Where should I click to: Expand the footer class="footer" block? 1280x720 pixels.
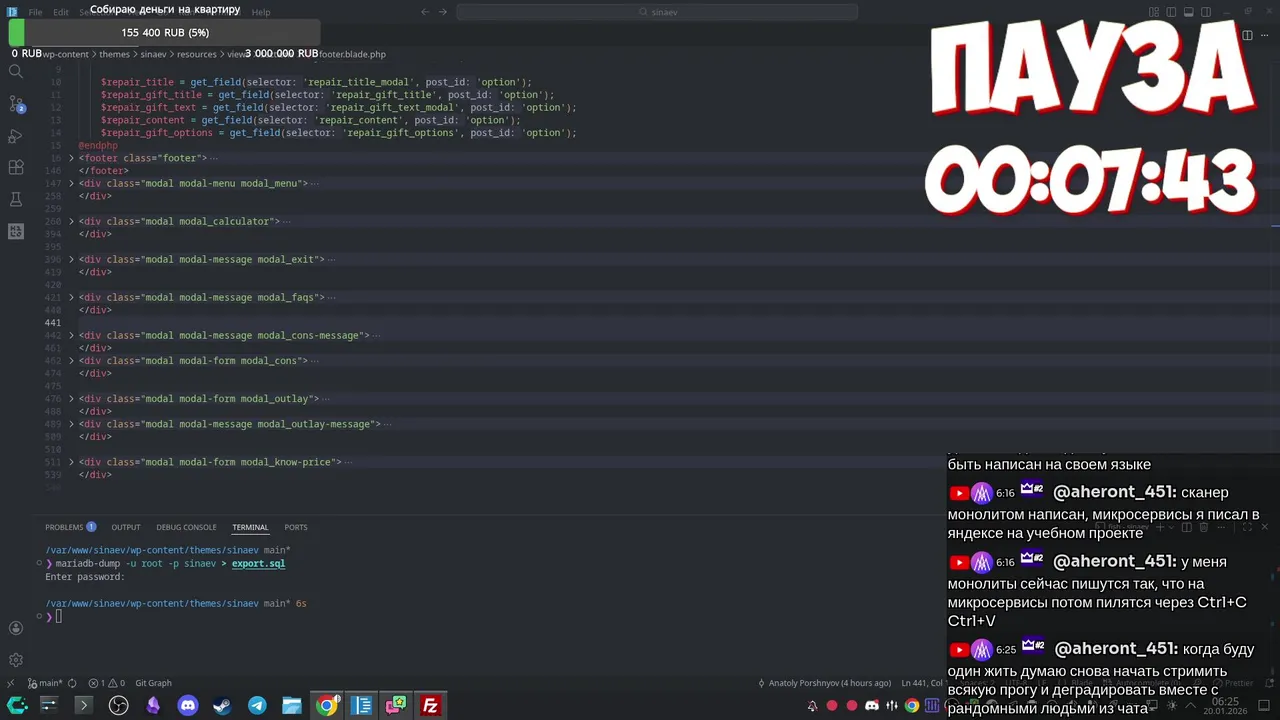tap(71, 158)
